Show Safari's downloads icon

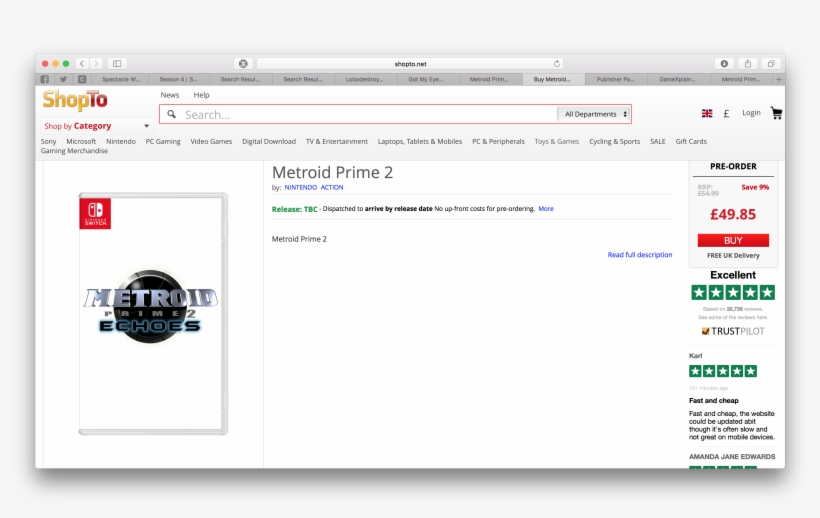click(723, 63)
